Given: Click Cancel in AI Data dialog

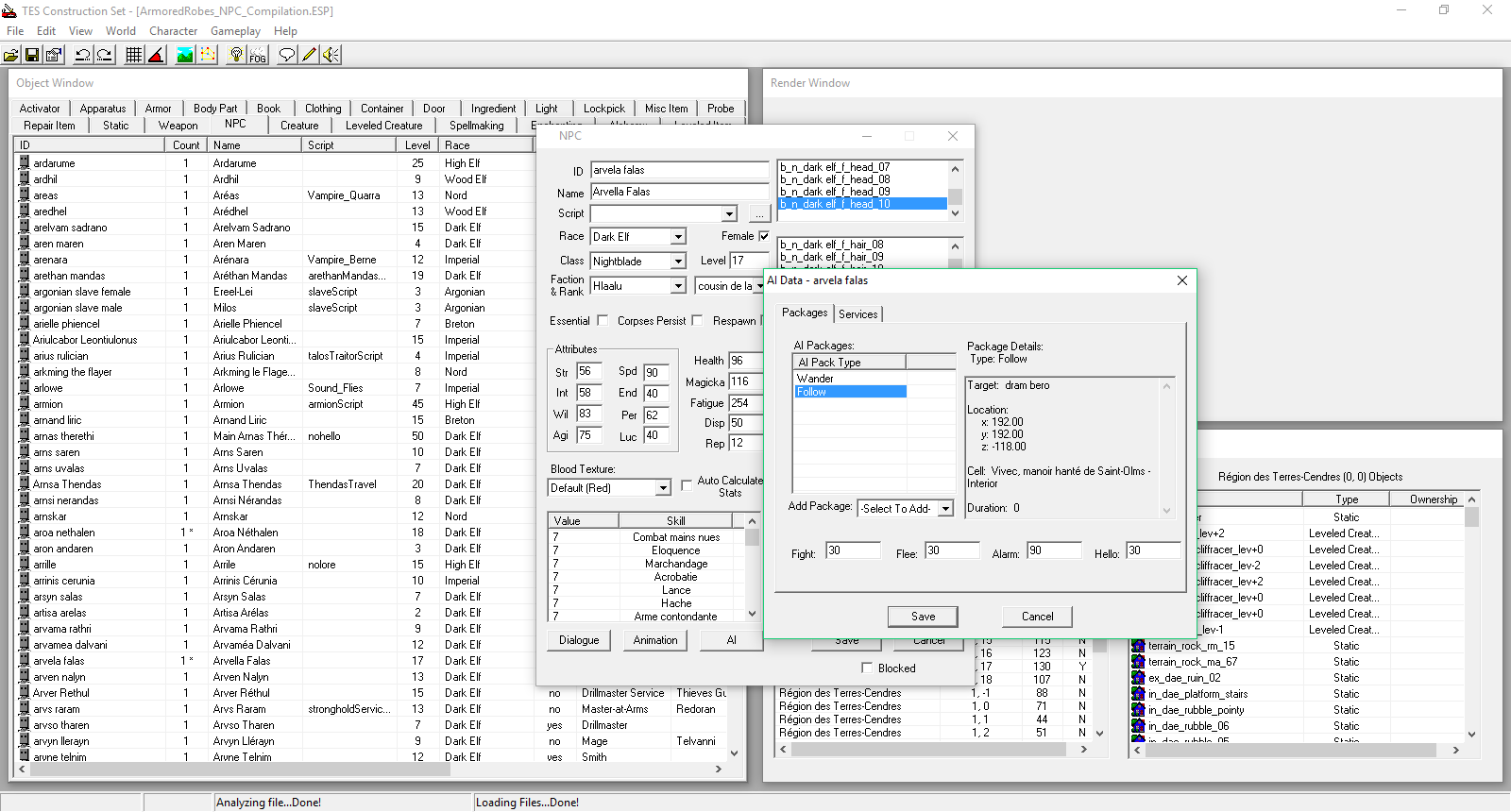Looking at the screenshot, I should pyautogui.click(x=1037, y=617).
